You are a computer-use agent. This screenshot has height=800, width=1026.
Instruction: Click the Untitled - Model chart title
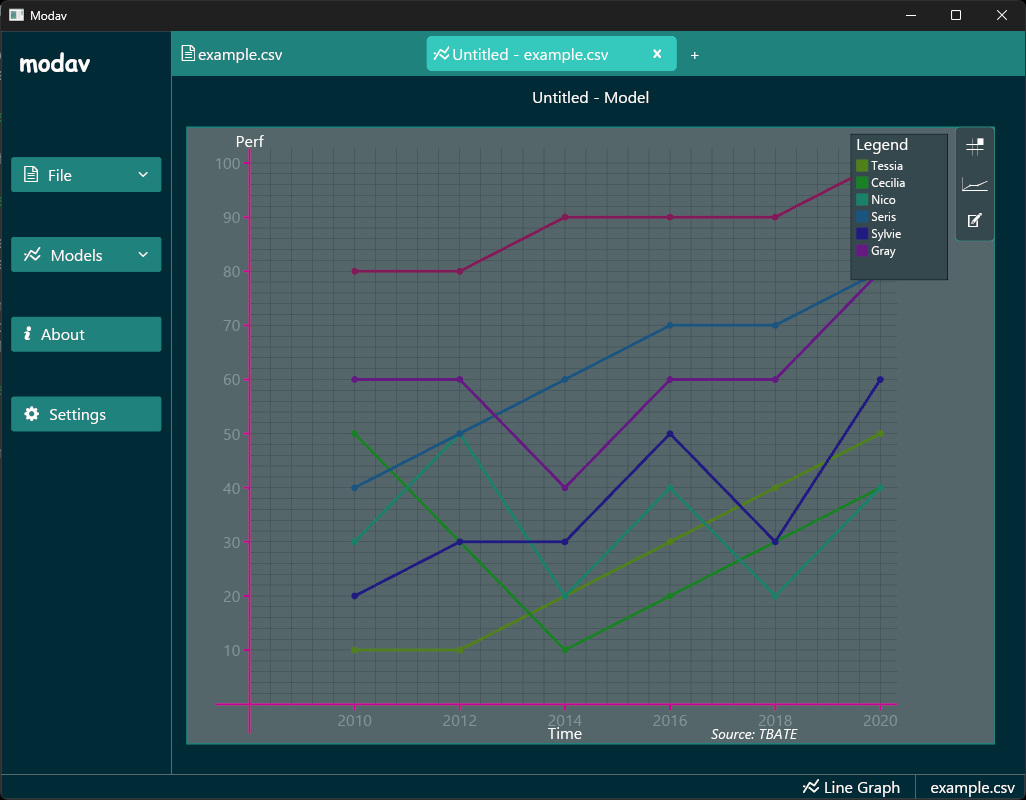[590, 98]
